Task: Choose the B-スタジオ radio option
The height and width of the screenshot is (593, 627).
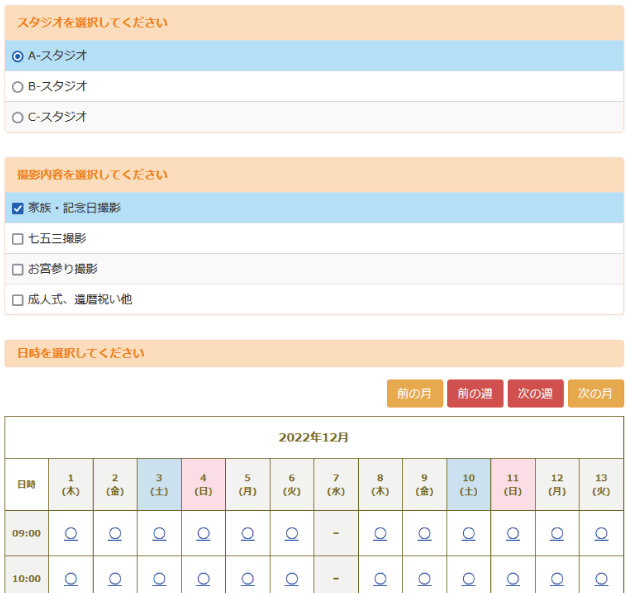Action: click(x=17, y=87)
